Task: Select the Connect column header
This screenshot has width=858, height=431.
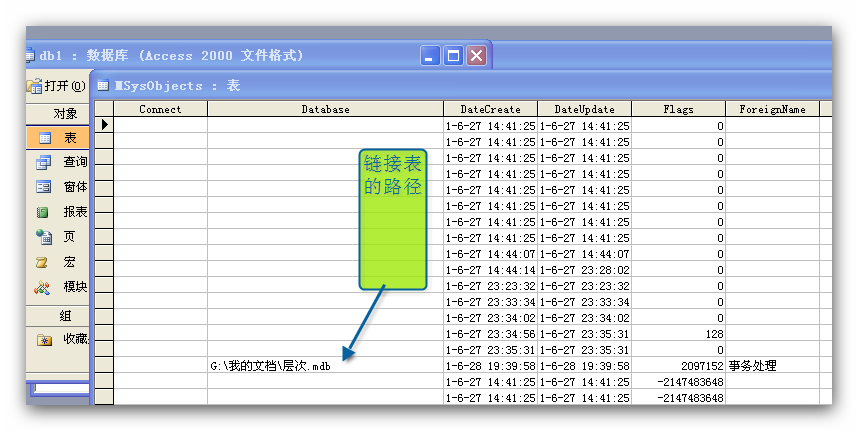Action: pyautogui.click(x=160, y=109)
